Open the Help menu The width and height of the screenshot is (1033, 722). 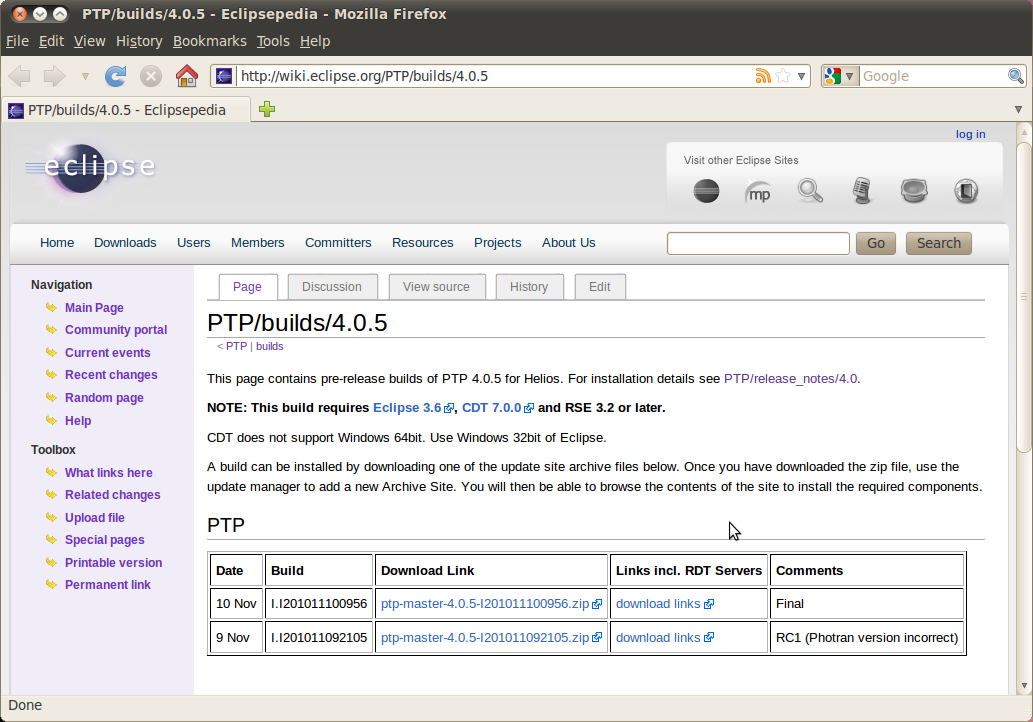(315, 41)
